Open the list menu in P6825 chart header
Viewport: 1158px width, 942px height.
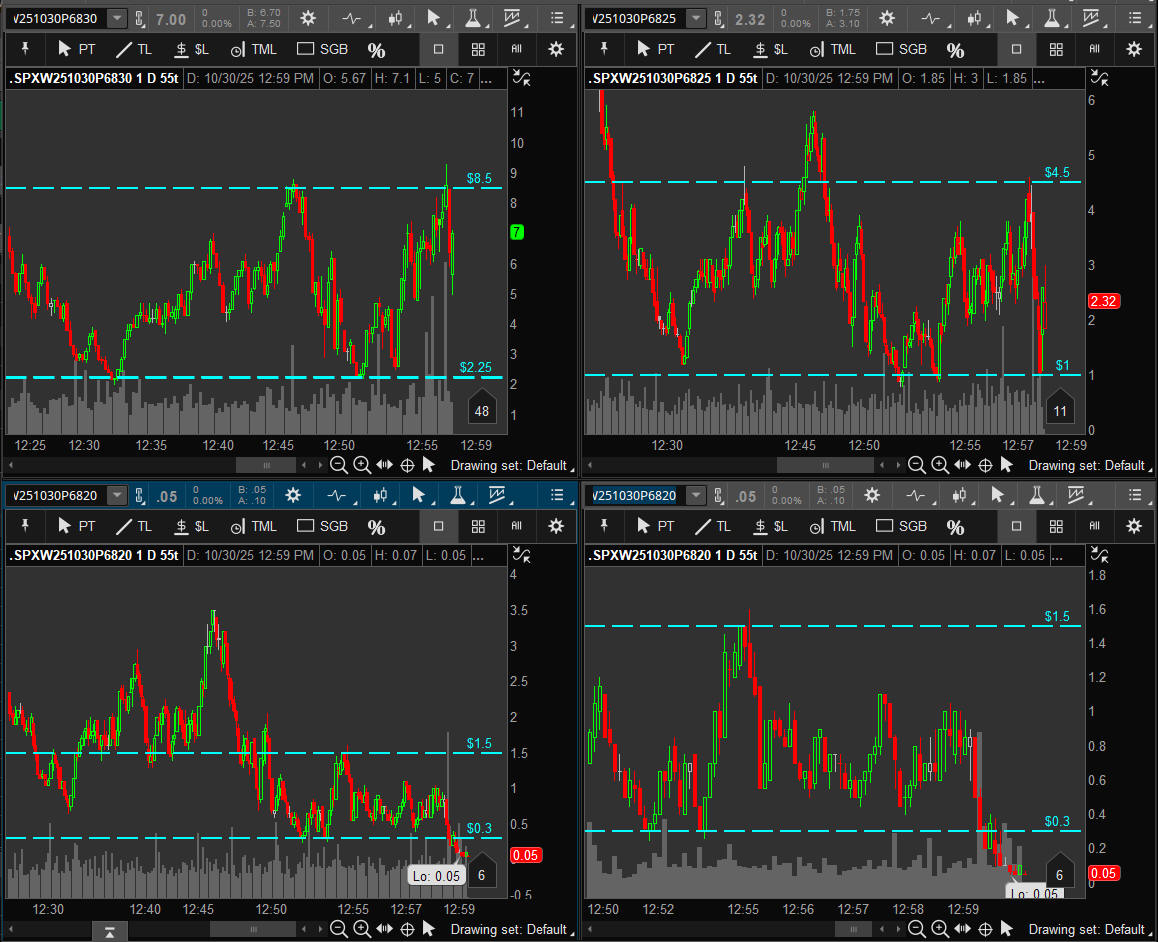click(1133, 18)
